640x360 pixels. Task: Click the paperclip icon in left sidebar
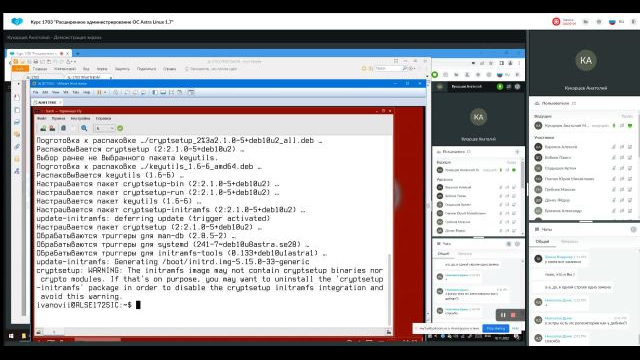point(17,147)
